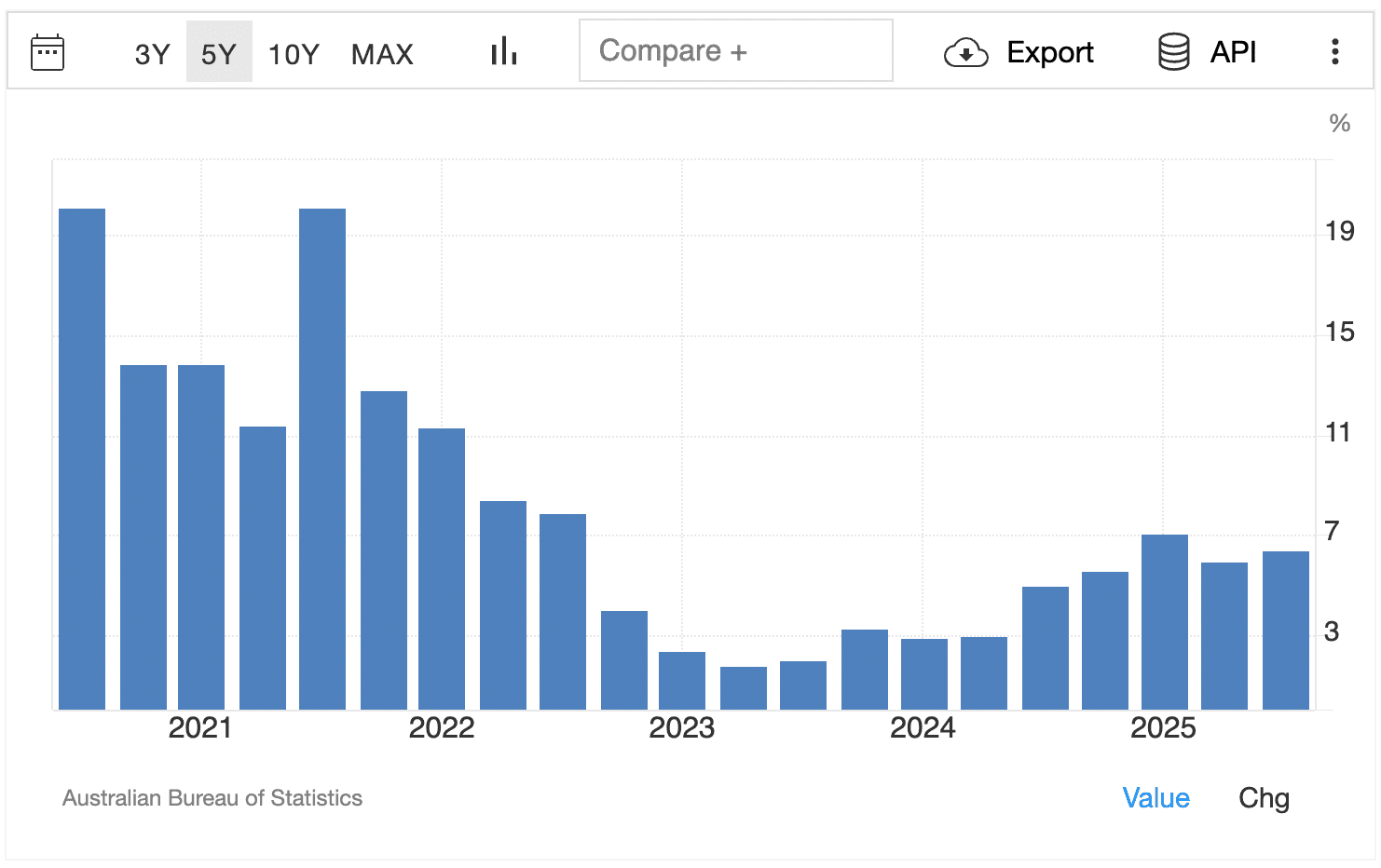
Task: Click the Australian Bureau of Statistics source
Action: click(212, 798)
